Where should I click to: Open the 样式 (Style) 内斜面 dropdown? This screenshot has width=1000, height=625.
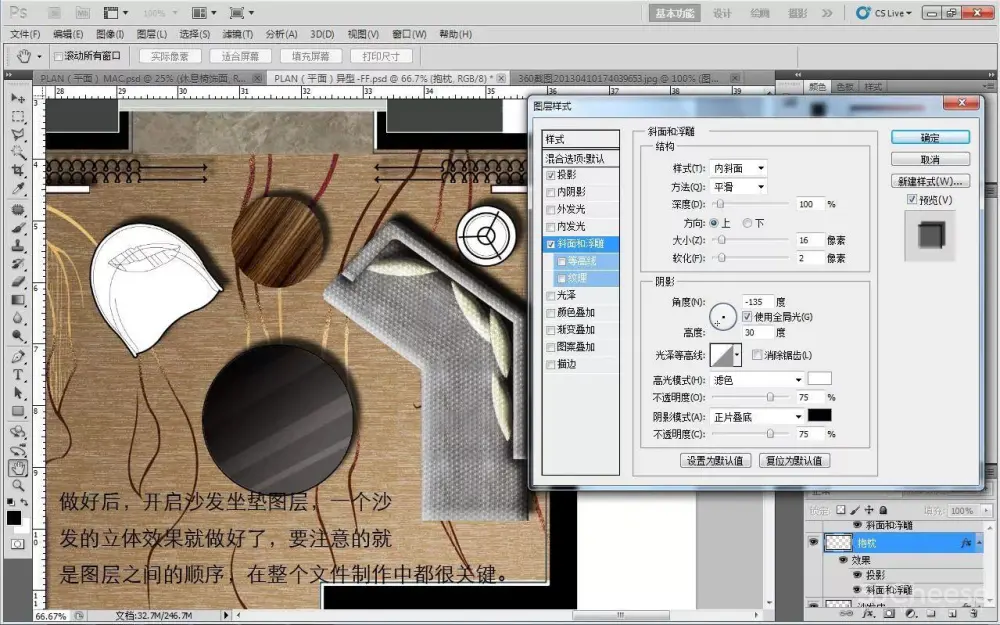pyautogui.click(x=738, y=168)
